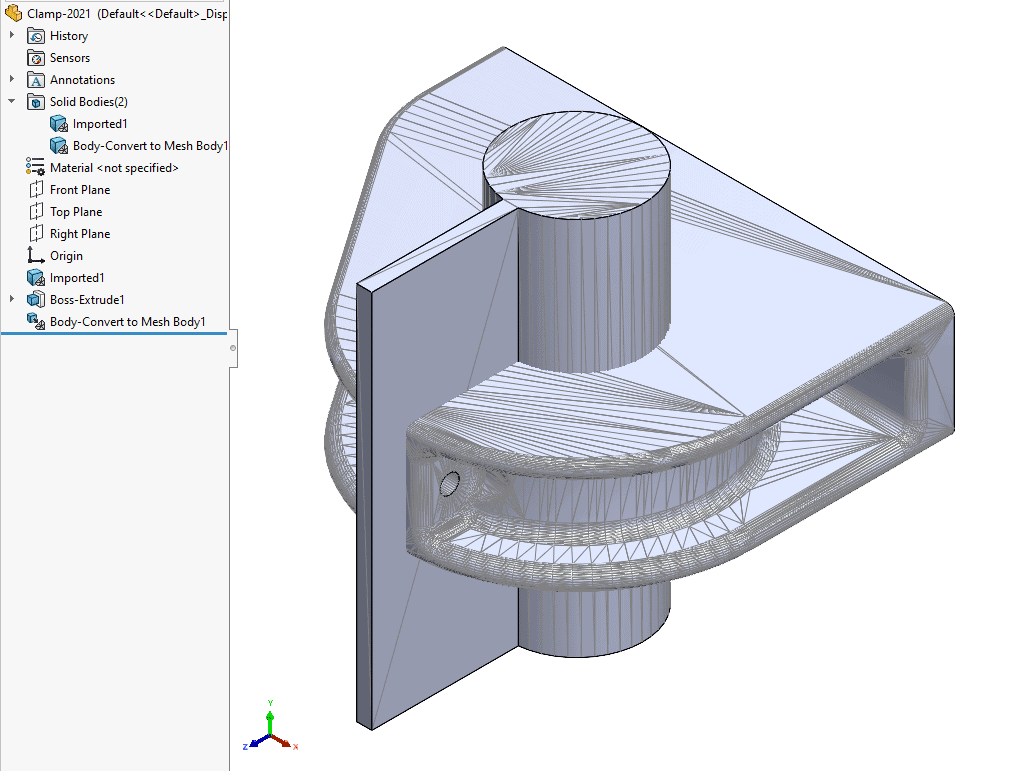Image resolution: width=1026 pixels, height=771 pixels.
Task: Click the Boss-Extrude1 feature icon
Action: (36, 299)
